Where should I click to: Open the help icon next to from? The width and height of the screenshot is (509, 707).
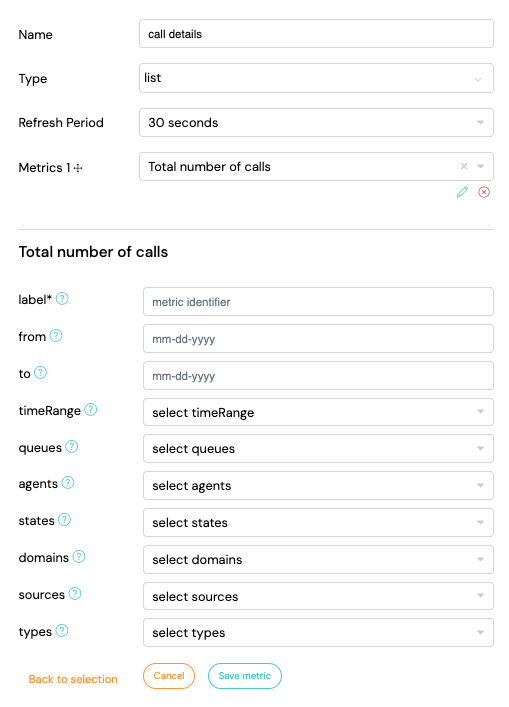coord(56,335)
